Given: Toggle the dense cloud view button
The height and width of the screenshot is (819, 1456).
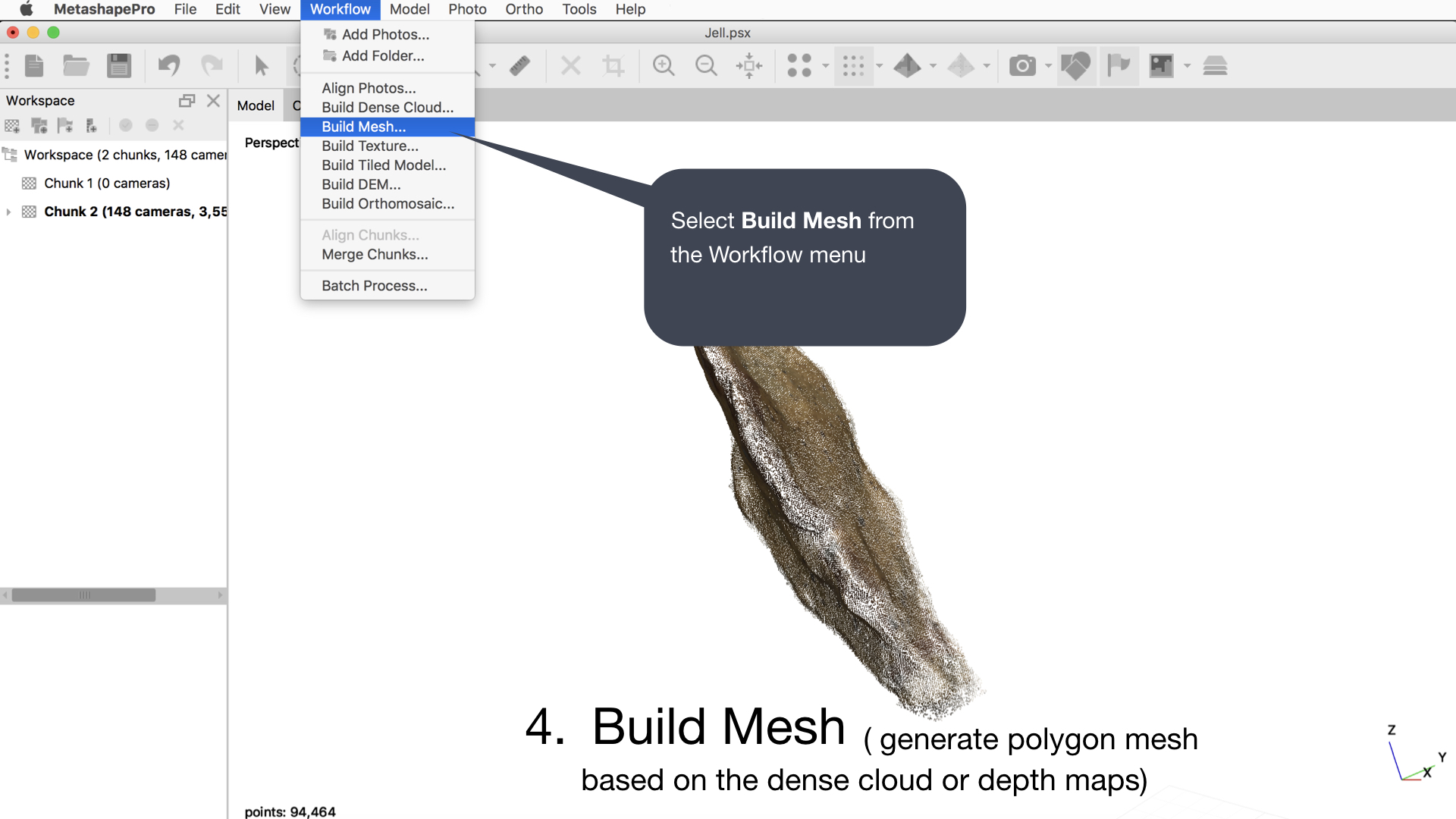Looking at the screenshot, I should tap(853, 66).
